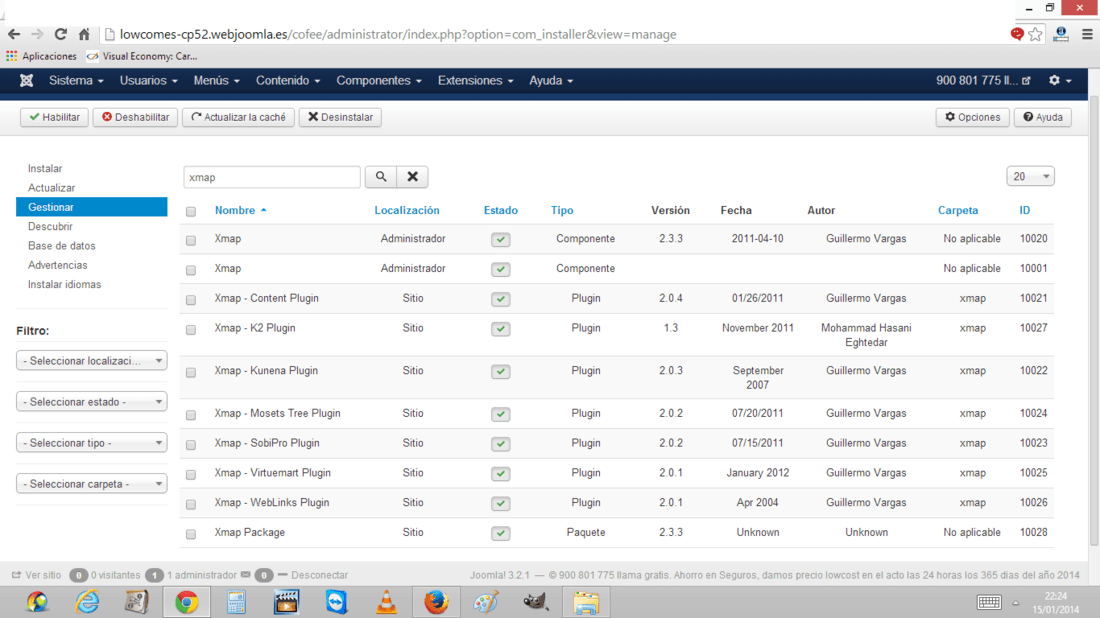Go to the browser home page

(x=84, y=34)
